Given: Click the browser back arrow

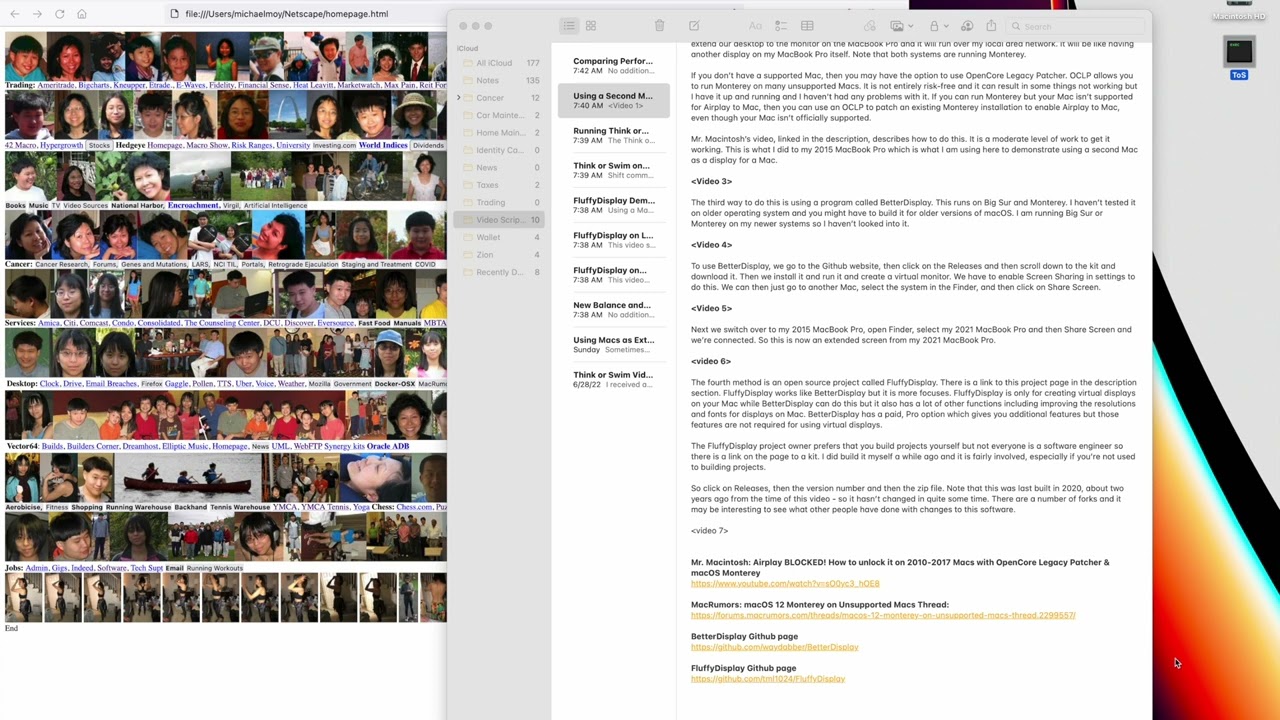Looking at the screenshot, I should (x=14, y=14).
